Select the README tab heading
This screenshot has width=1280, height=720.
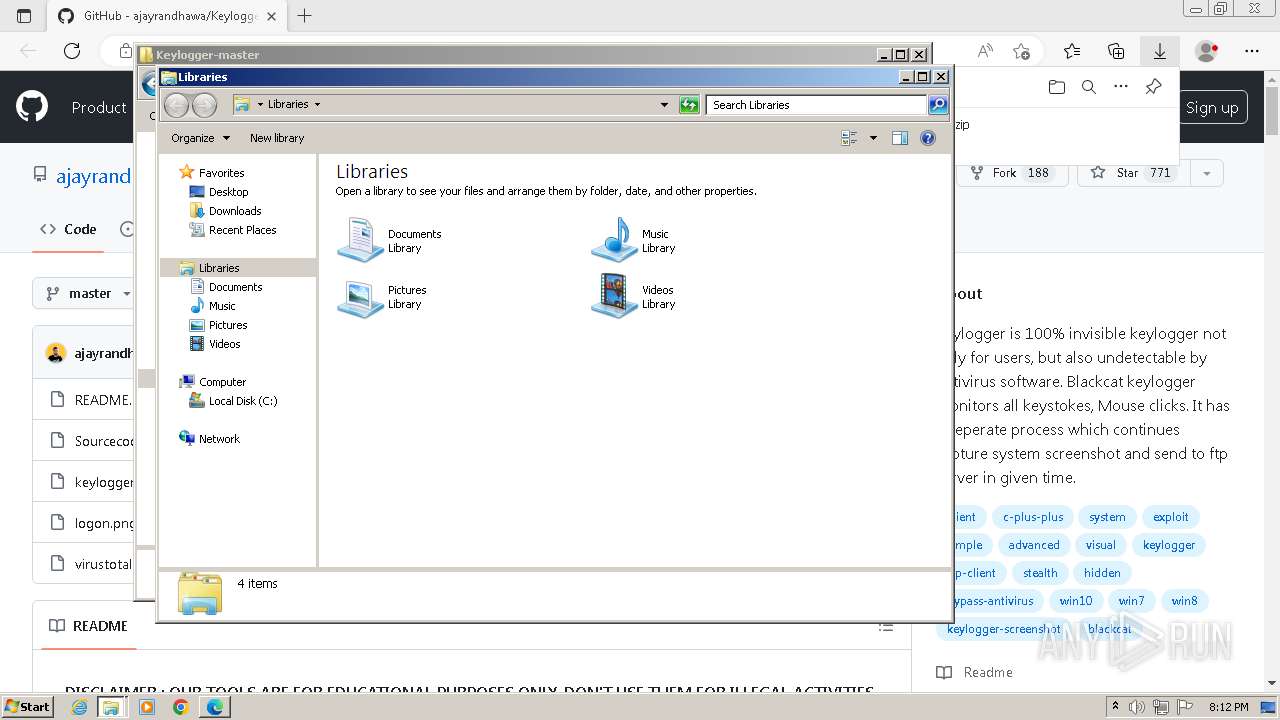click(x=89, y=626)
